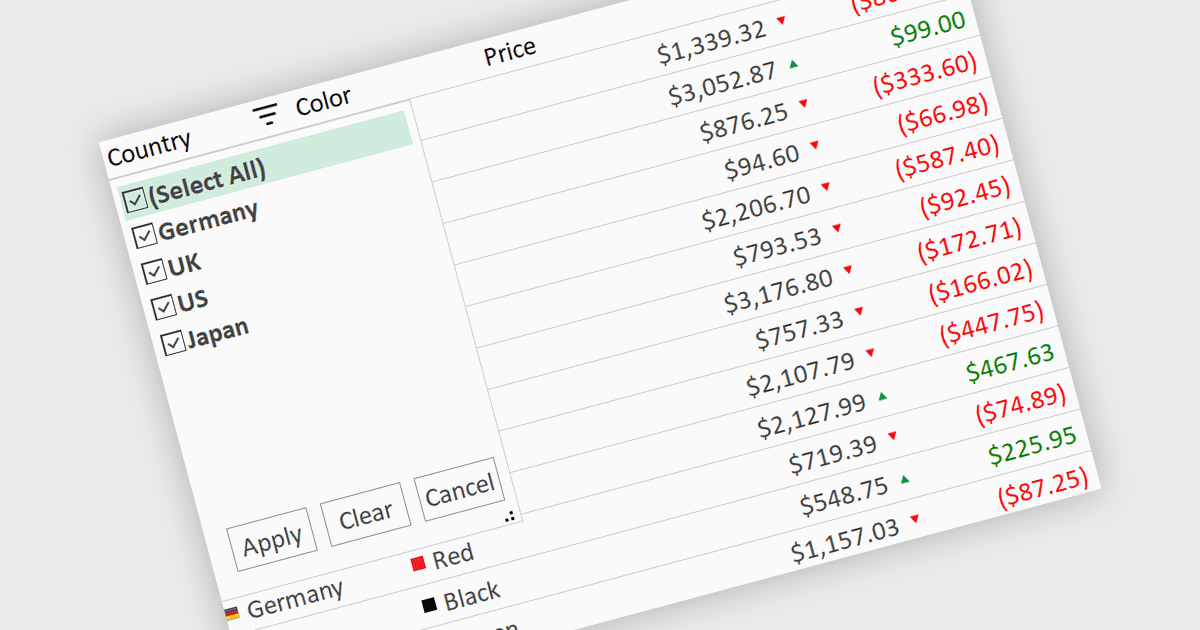Uncheck the Japan filter checkbox
The height and width of the screenshot is (630, 1200).
click(x=173, y=341)
